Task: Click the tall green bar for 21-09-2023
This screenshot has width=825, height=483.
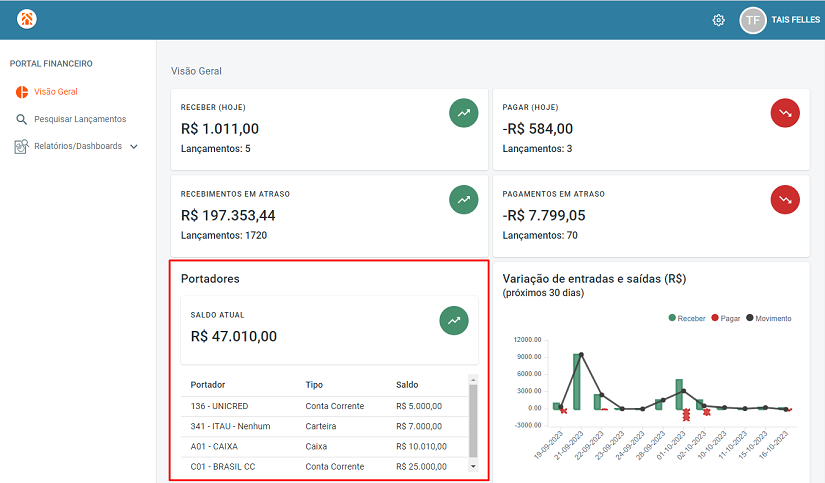Action: (x=577, y=381)
